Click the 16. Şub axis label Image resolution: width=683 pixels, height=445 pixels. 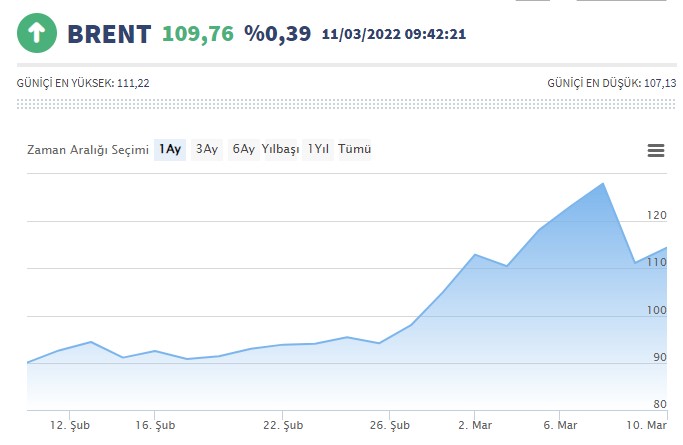pyautogui.click(x=155, y=425)
